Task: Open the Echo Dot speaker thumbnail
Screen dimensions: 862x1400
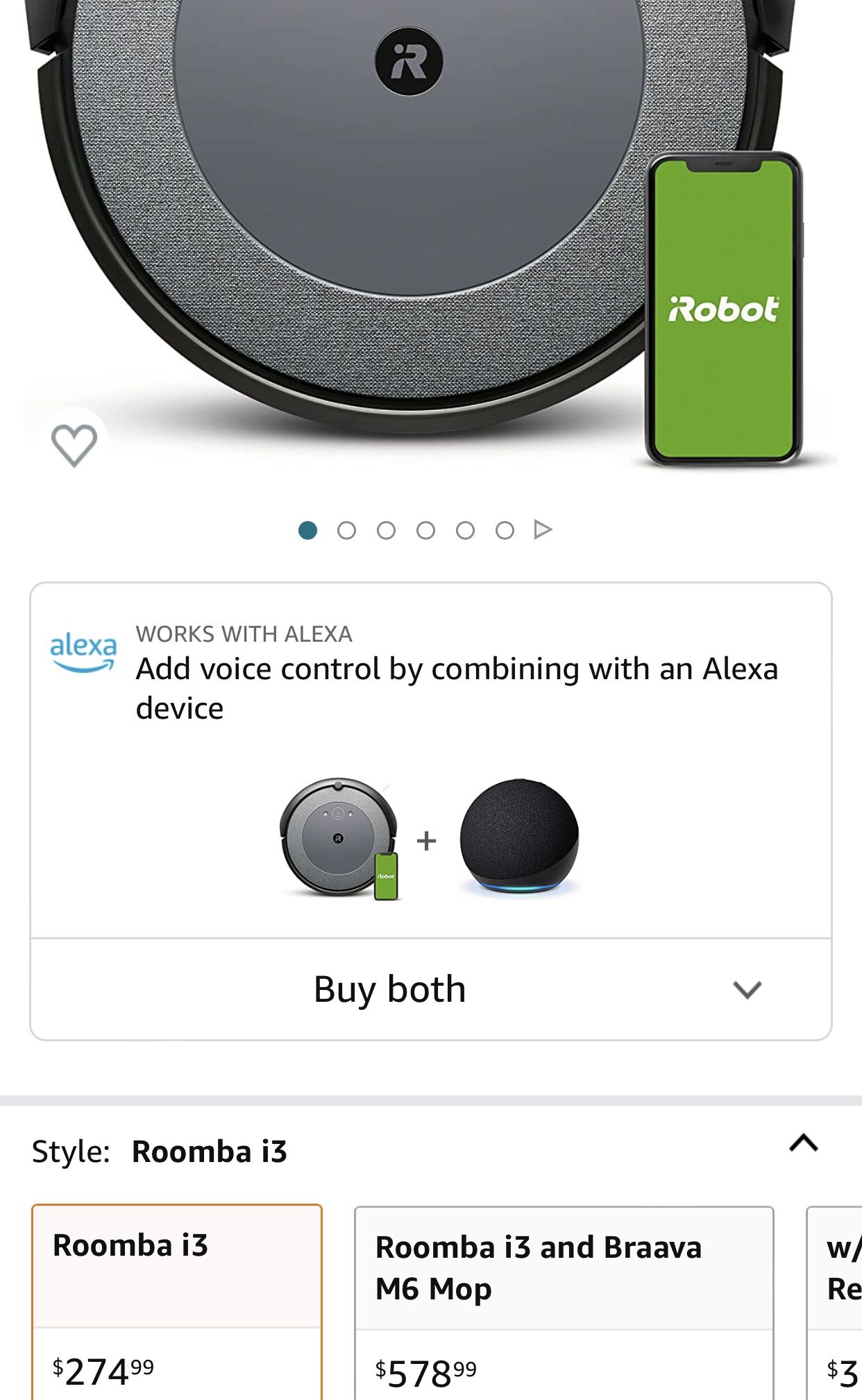Action: [x=519, y=836]
